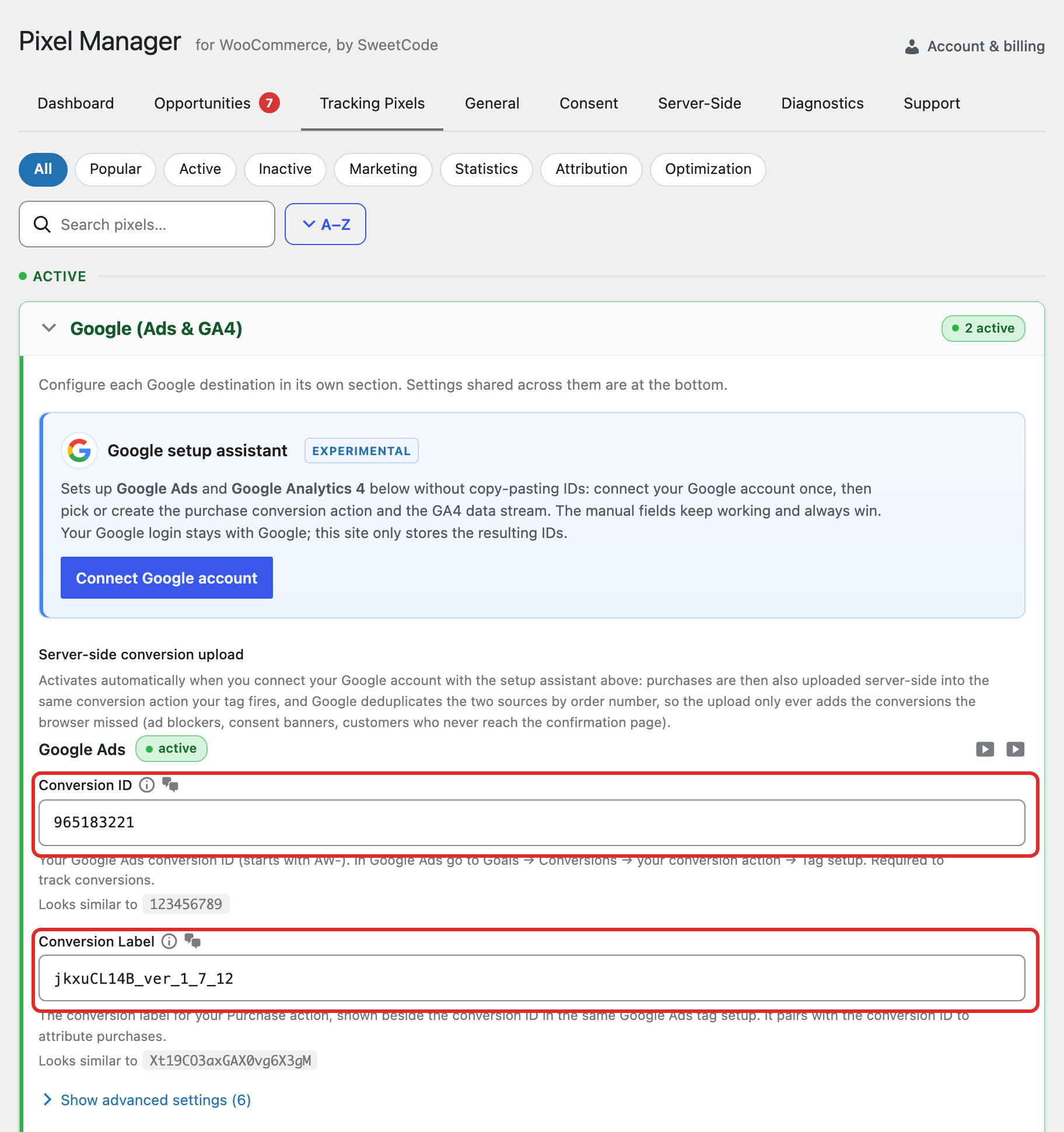
Task: Filter pixels by Popular
Action: click(x=116, y=169)
